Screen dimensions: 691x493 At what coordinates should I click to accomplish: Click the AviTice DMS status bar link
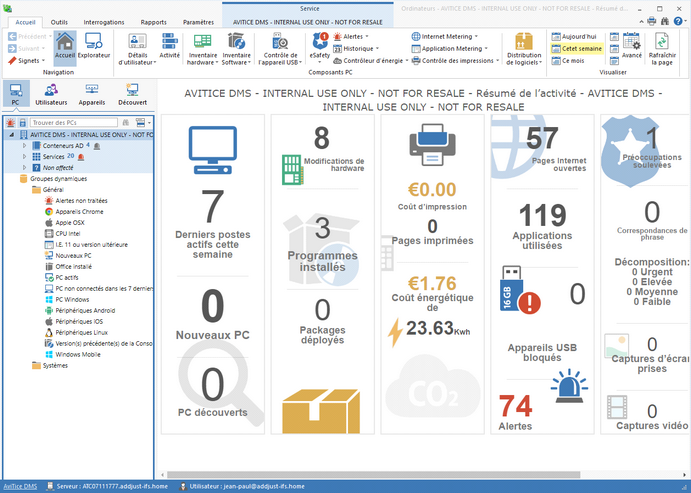(x=20, y=486)
